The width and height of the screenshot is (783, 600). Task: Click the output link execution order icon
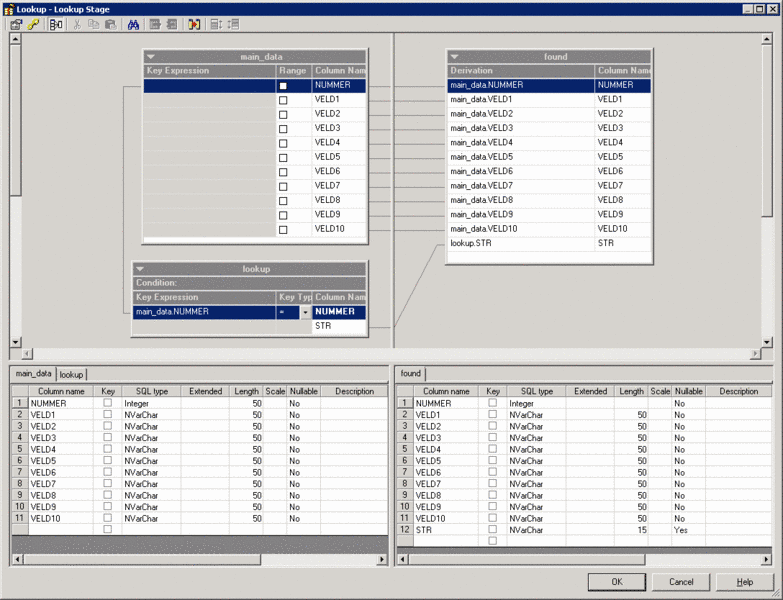click(x=233, y=24)
